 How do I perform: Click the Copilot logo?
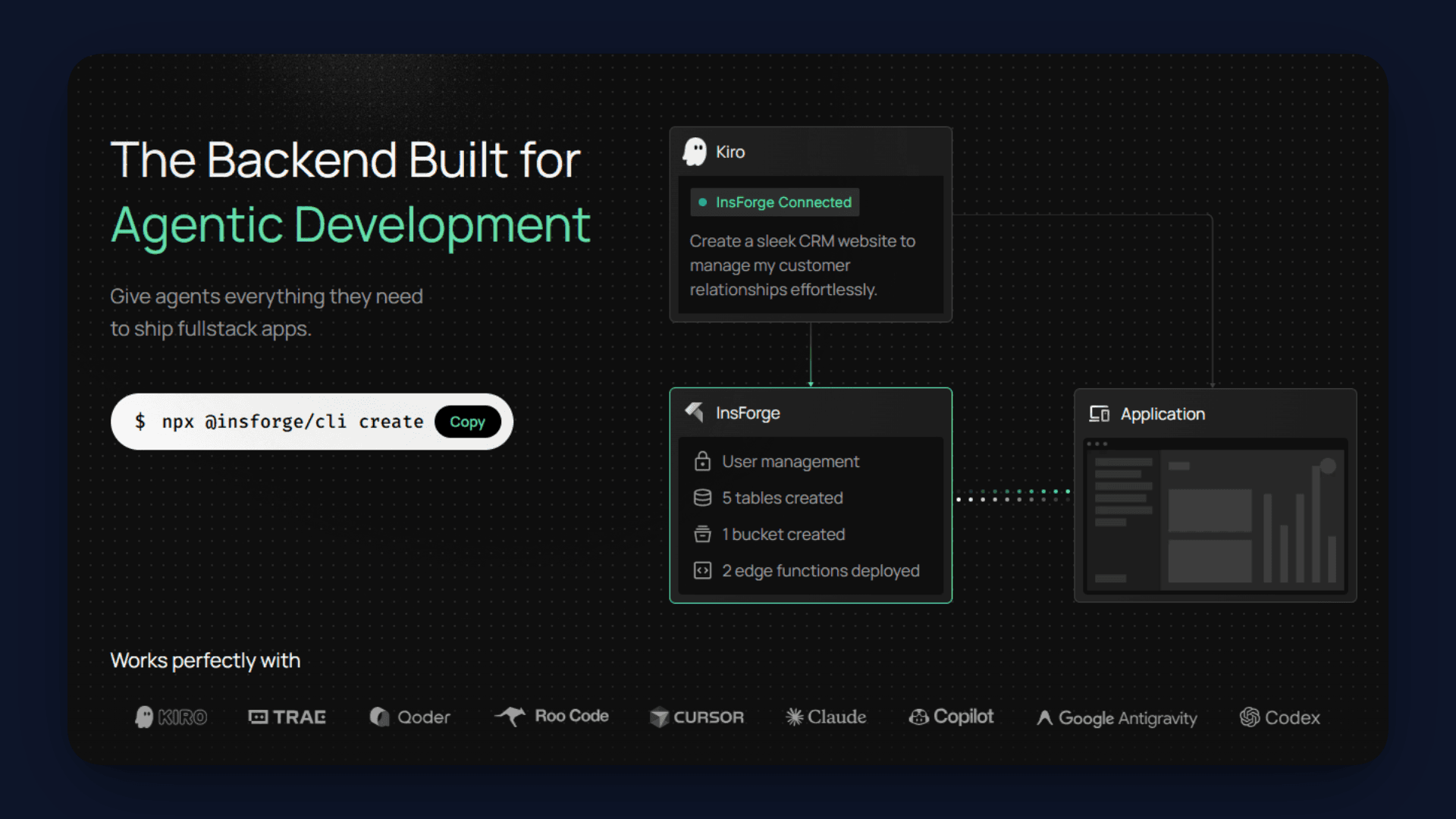(951, 717)
